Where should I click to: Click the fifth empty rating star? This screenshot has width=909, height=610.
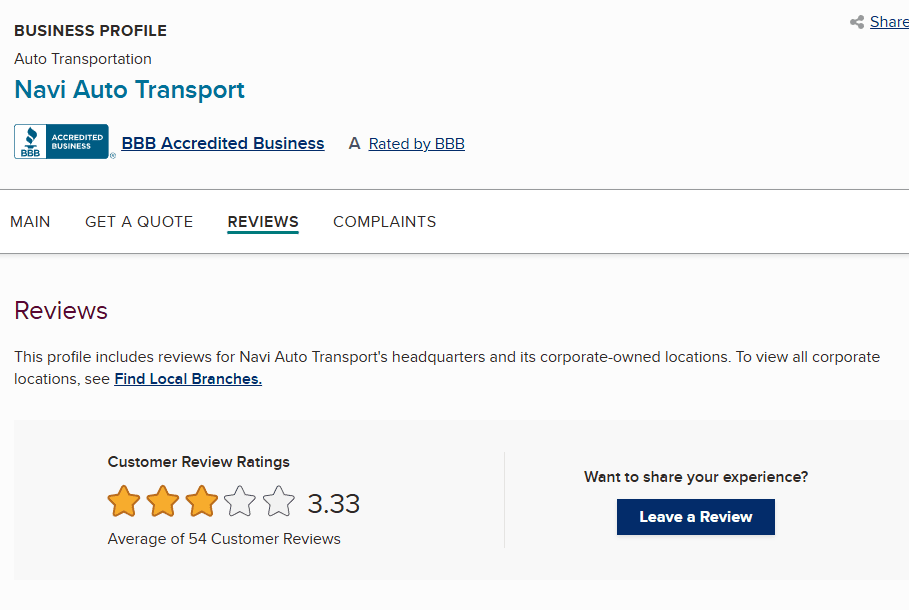(x=279, y=502)
